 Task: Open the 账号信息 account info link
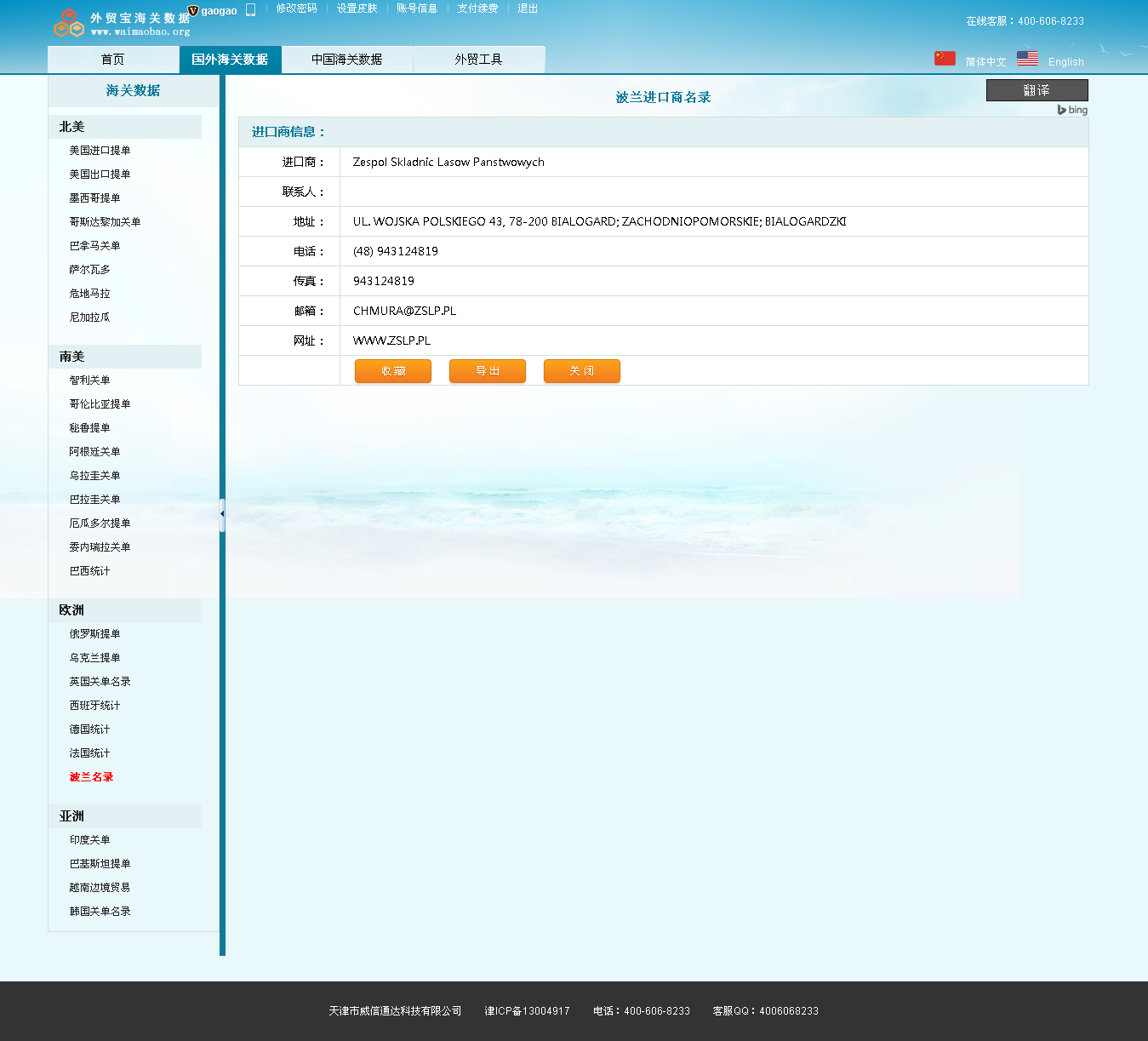pos(417,9)
